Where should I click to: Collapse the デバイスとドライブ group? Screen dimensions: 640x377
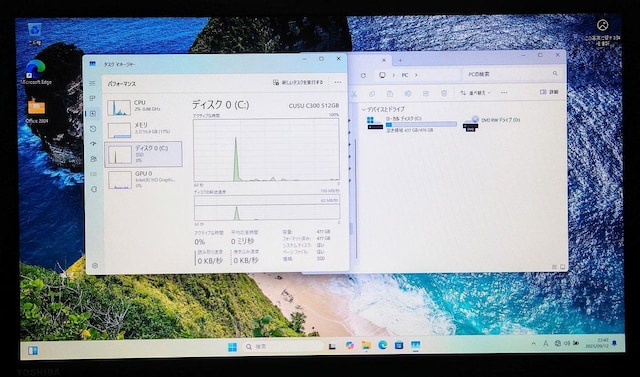tap(363, 109)
